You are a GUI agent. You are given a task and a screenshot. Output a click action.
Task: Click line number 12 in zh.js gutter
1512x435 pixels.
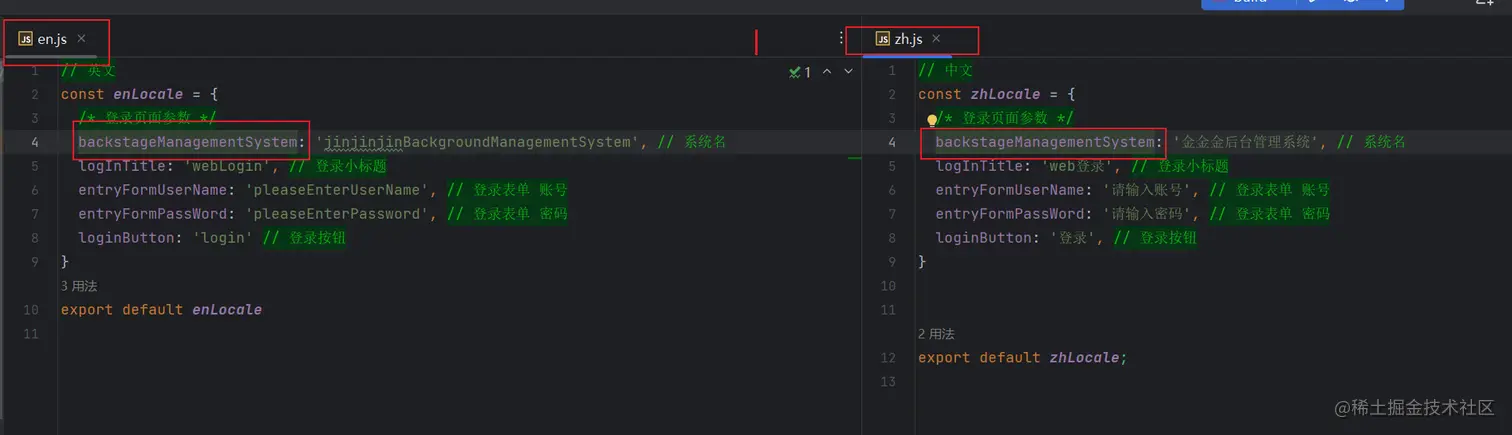point(890,358)
